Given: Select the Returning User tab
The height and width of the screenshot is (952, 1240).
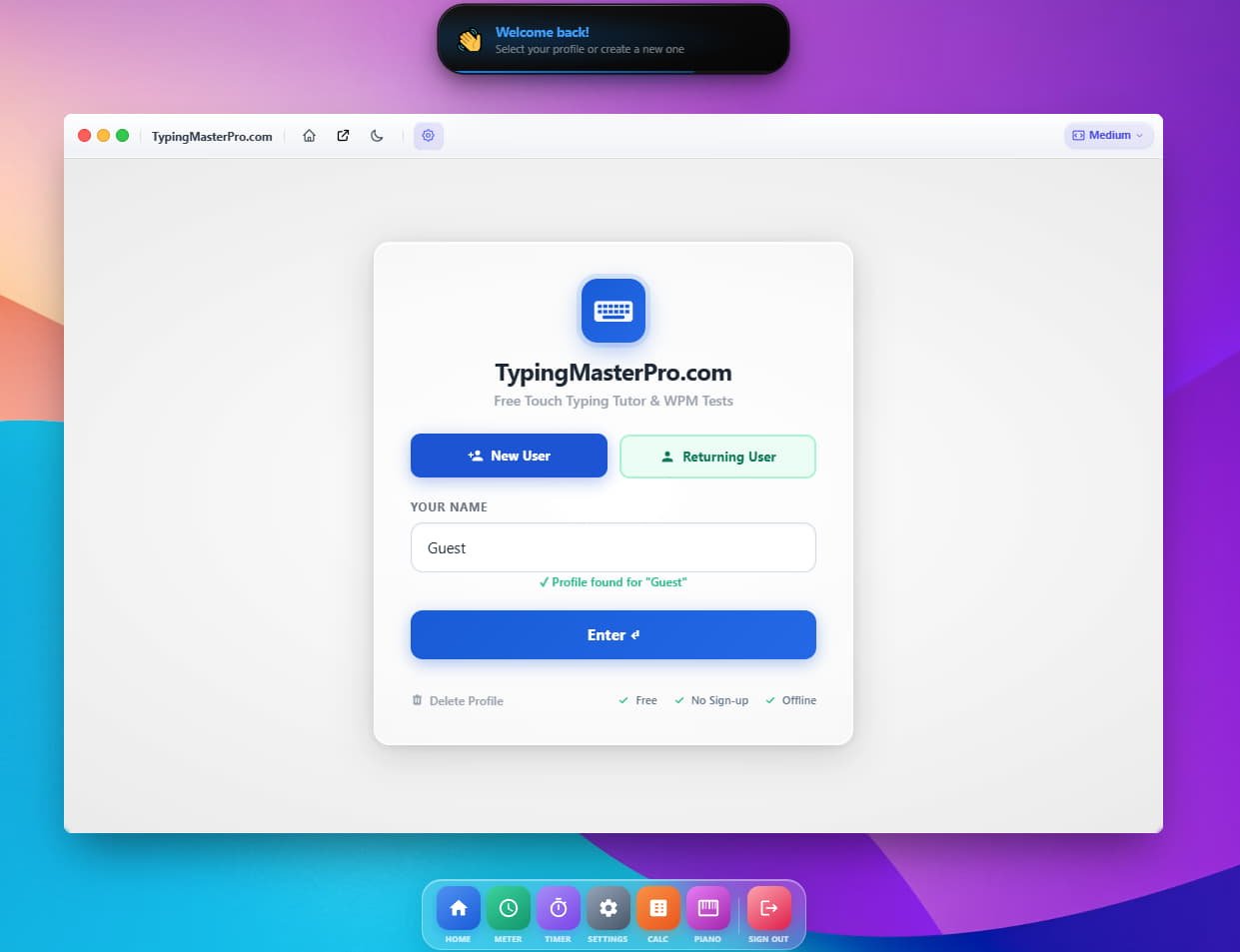Looking at the screenshot, I should click(717, 457).
